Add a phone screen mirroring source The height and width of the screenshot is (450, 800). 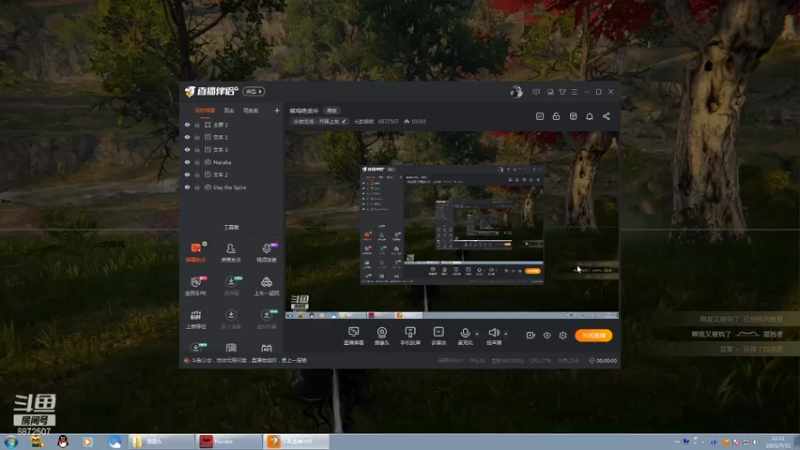click(x=410, y=336)
